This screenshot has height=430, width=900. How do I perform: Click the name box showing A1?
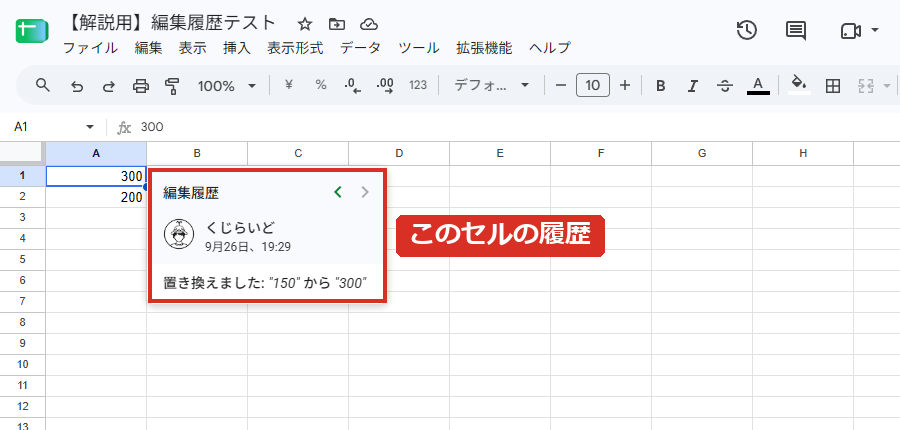(46, 127)
